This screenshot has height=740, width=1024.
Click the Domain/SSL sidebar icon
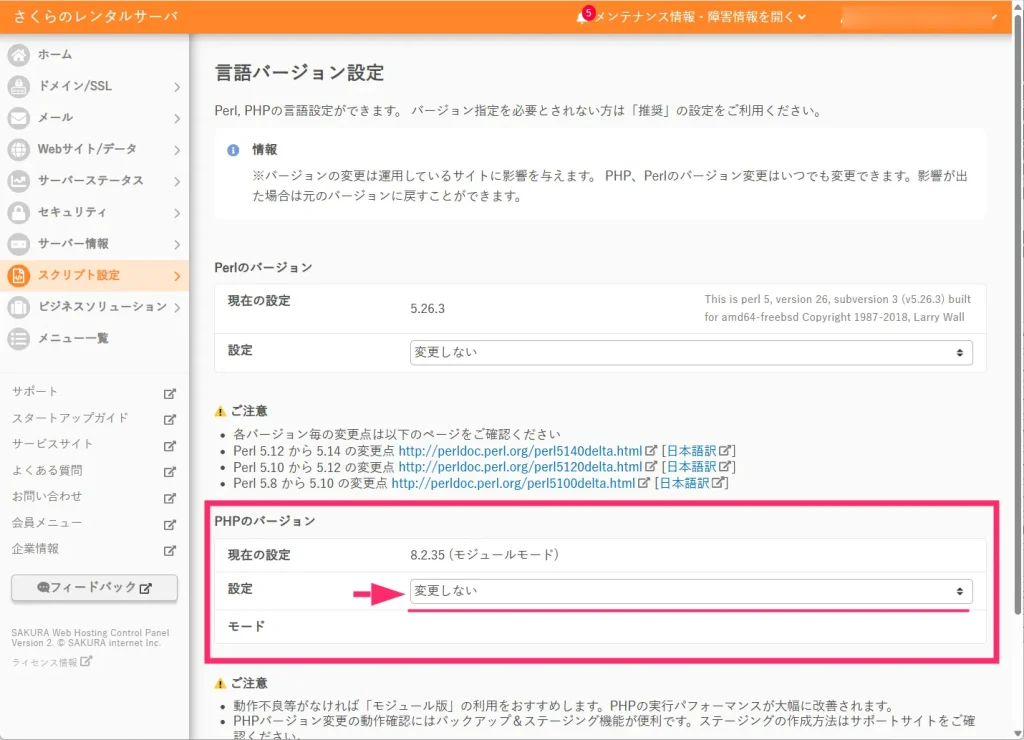tap(18, 86)
